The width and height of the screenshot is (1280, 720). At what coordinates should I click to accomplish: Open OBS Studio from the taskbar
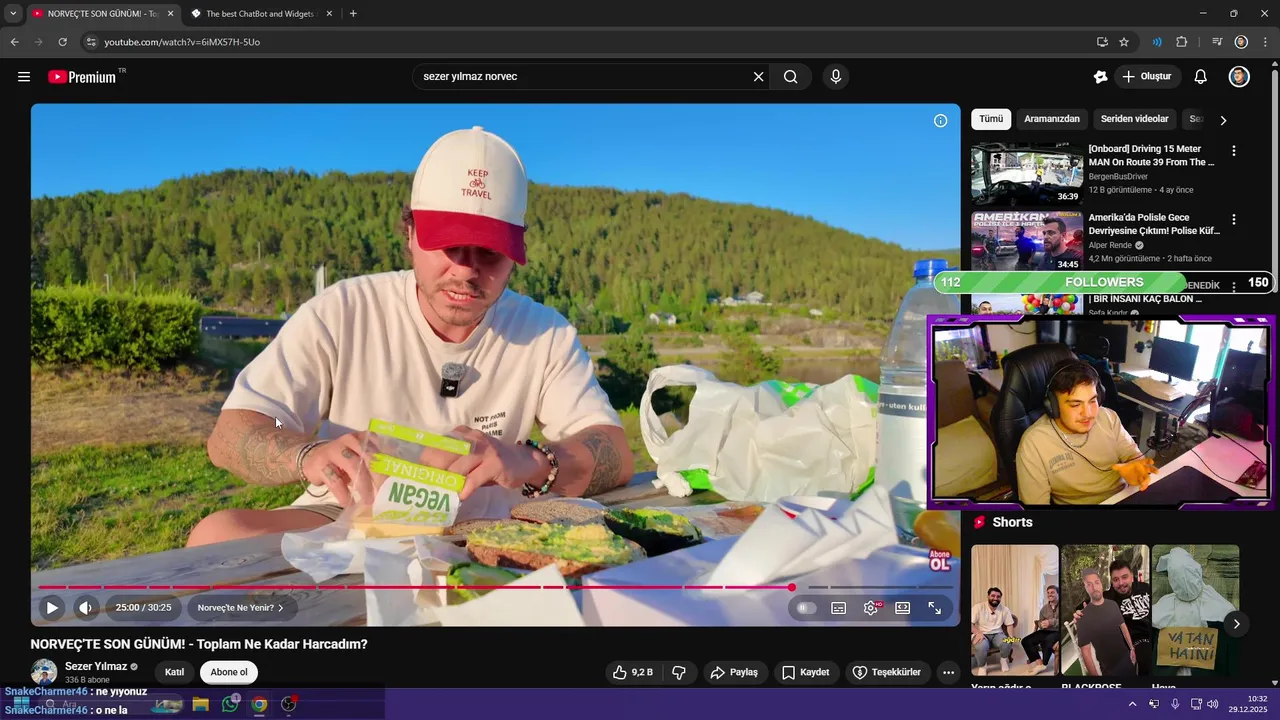click(289, 704)
